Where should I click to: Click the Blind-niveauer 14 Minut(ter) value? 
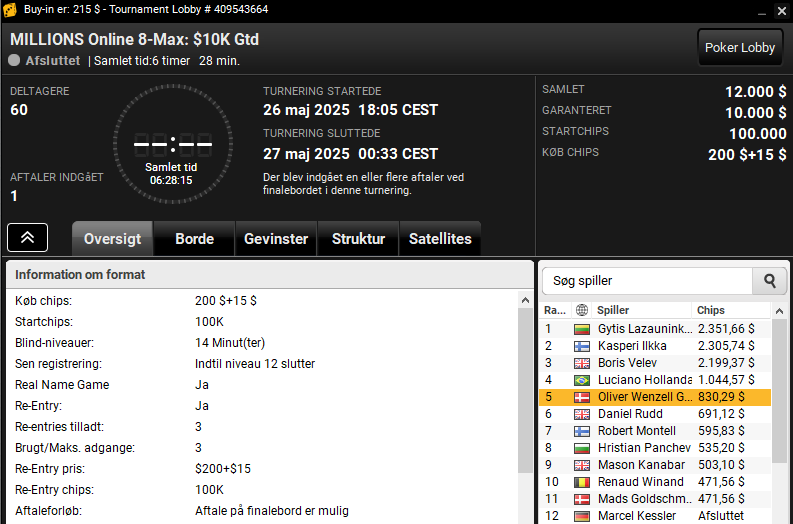point(230,343)
